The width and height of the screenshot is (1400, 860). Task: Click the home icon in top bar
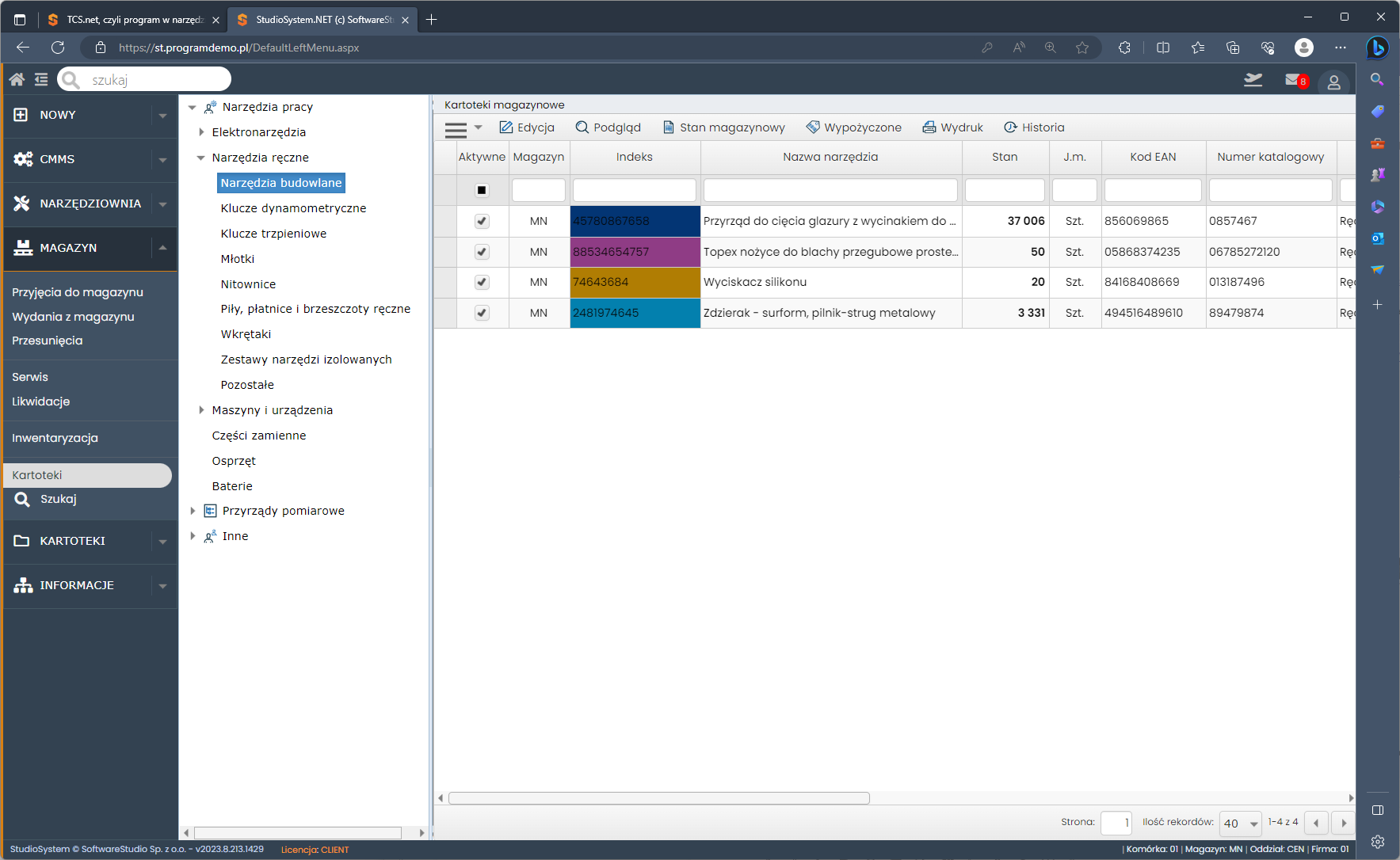(17, 79)
